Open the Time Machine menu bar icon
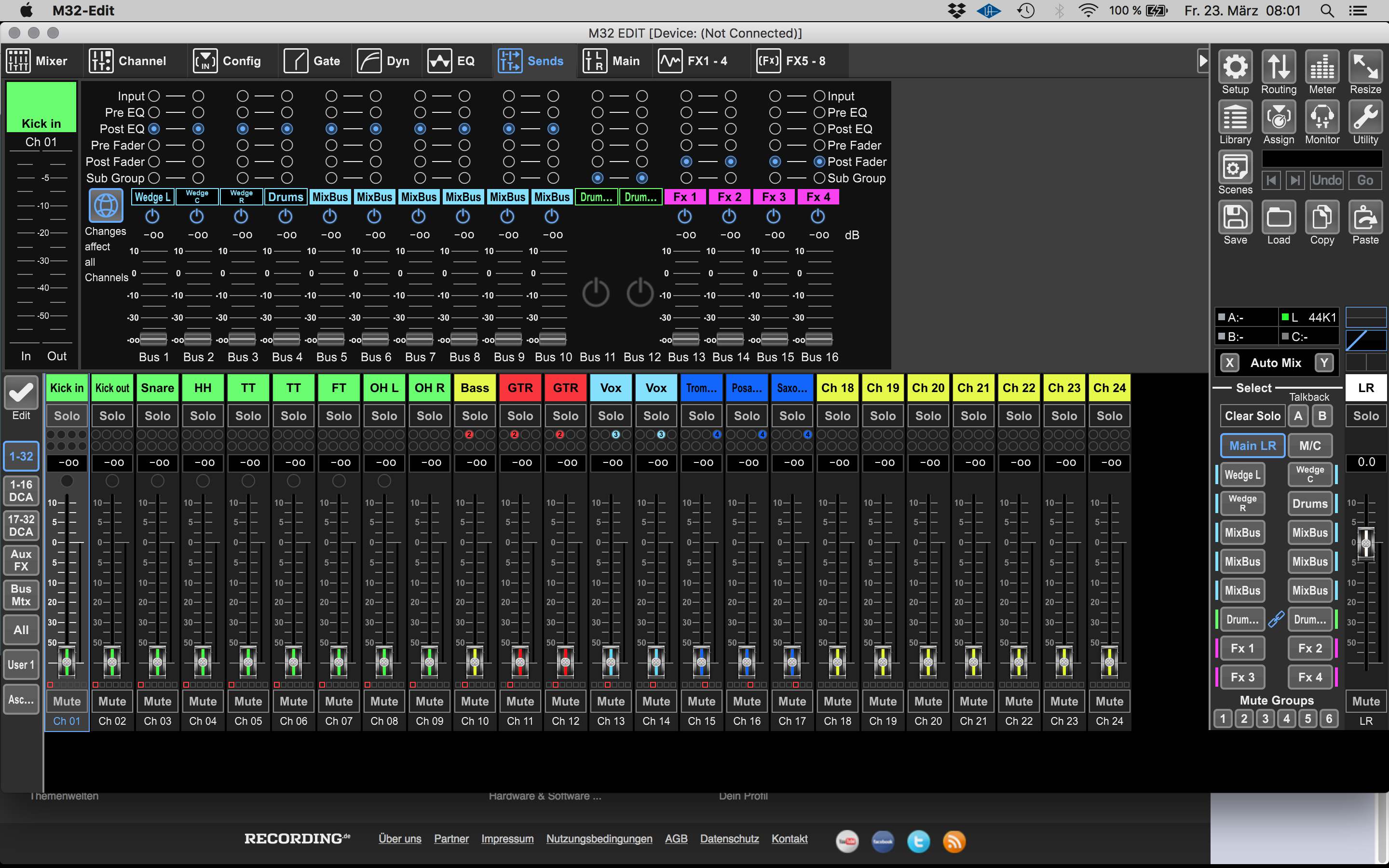 click(x=1026, y=10)
